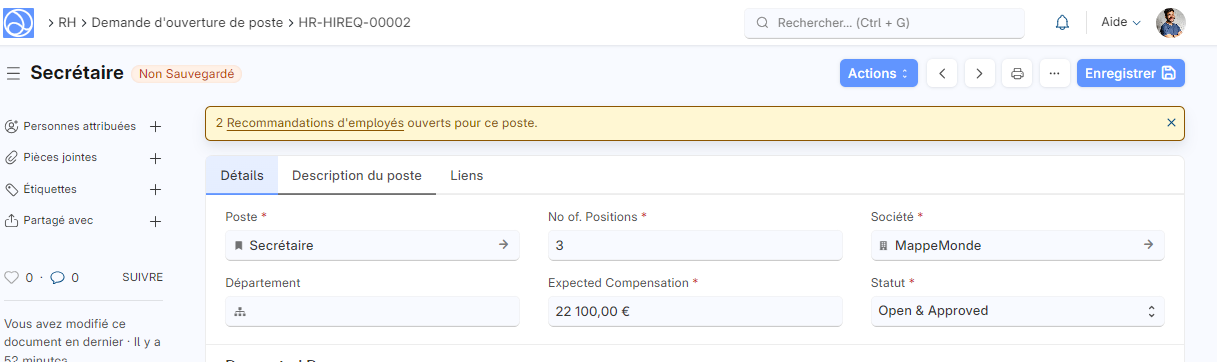Click the HR-HIREQ-00002 breadcrumb
The image size is (1217, 362).
355,22
